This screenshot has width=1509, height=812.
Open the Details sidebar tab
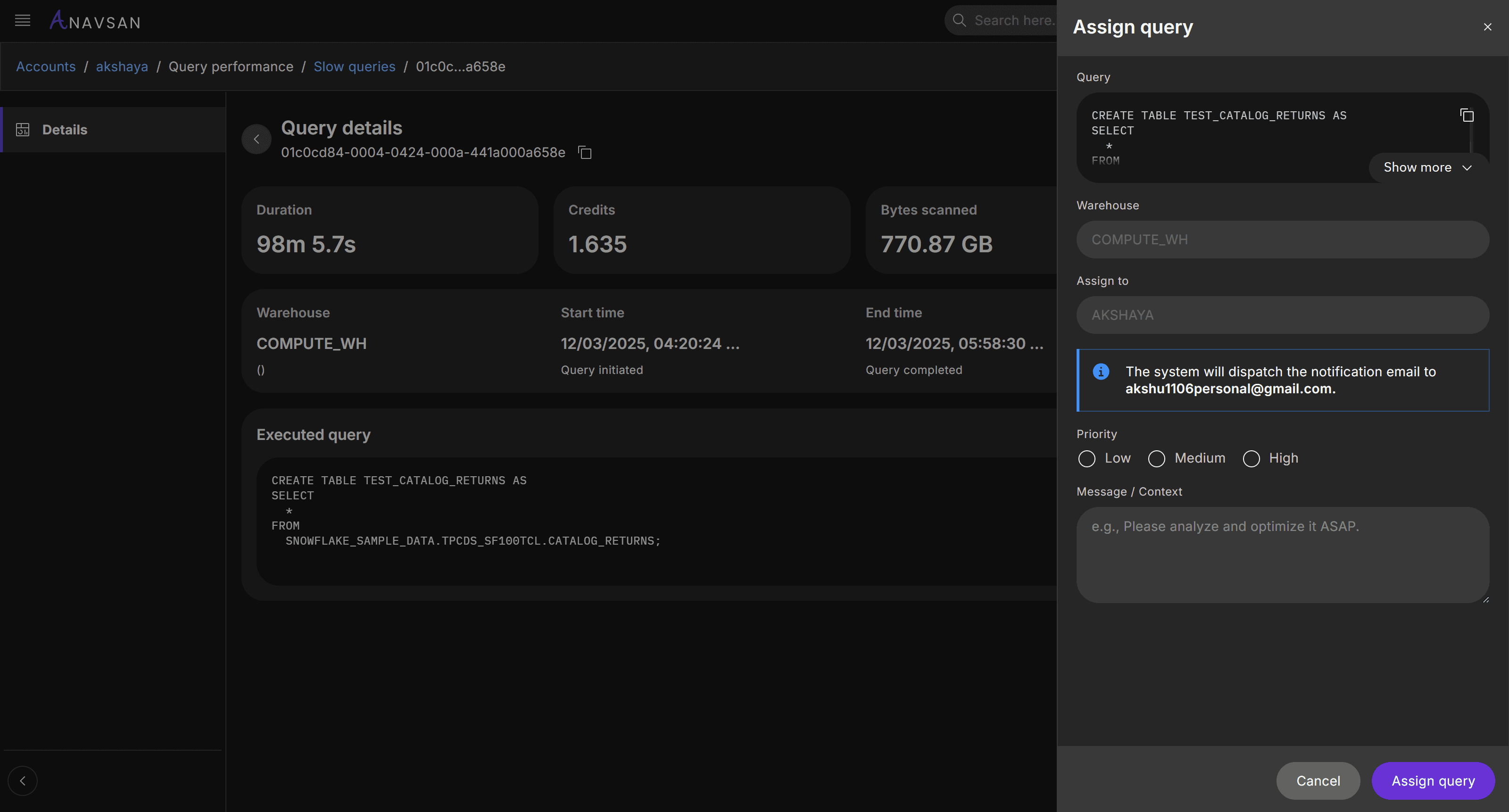click(65, 130)
